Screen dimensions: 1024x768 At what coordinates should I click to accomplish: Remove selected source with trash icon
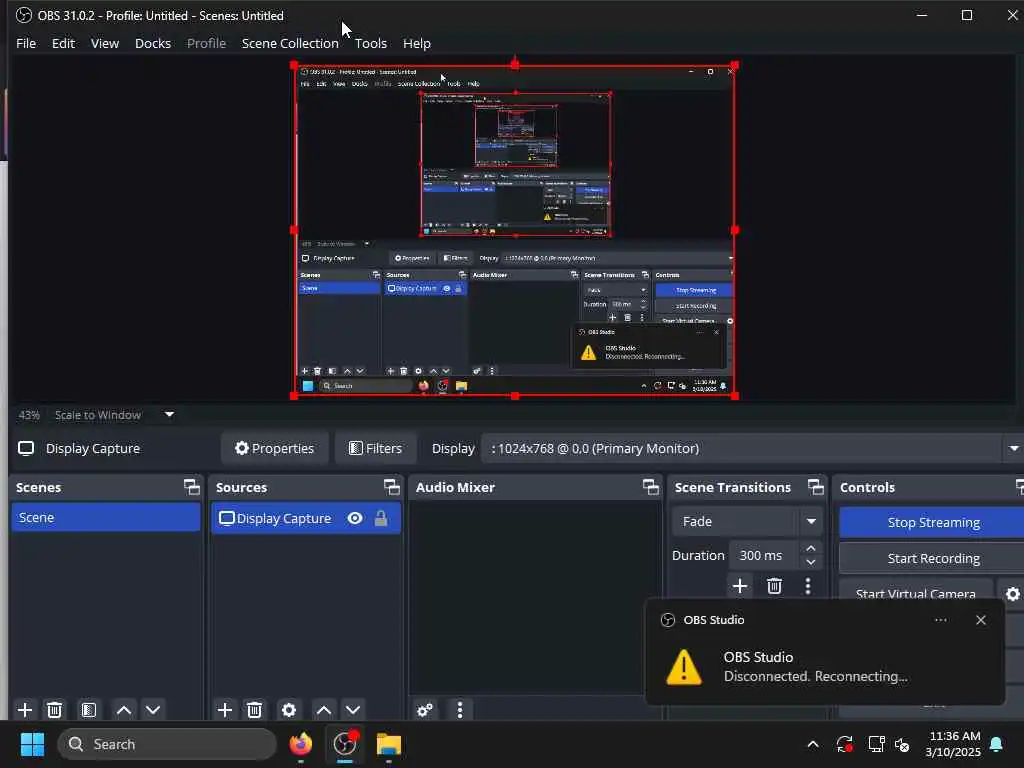255,710
